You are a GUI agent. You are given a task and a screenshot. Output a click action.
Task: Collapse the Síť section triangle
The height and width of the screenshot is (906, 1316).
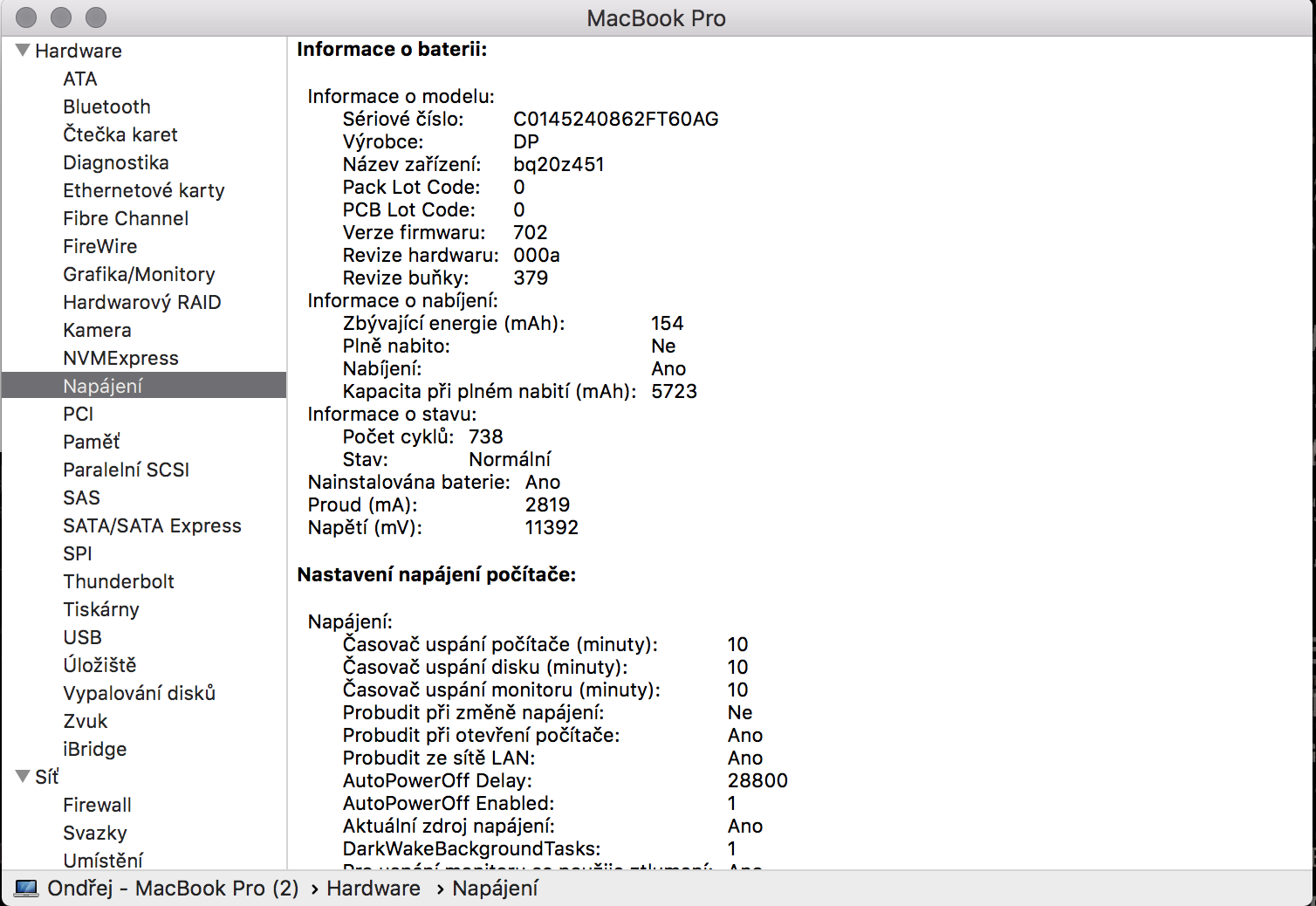tap(24, 777)
